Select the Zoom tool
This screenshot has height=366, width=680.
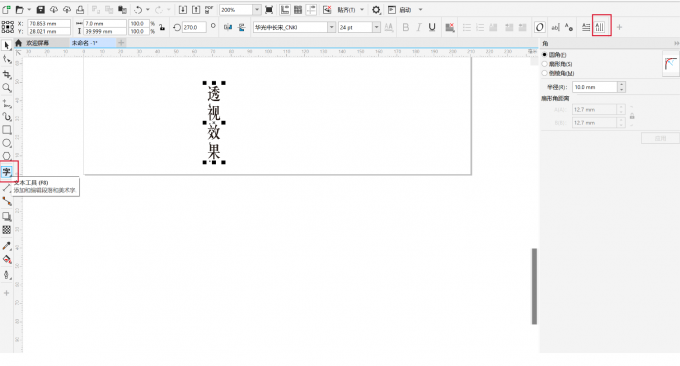7,88
